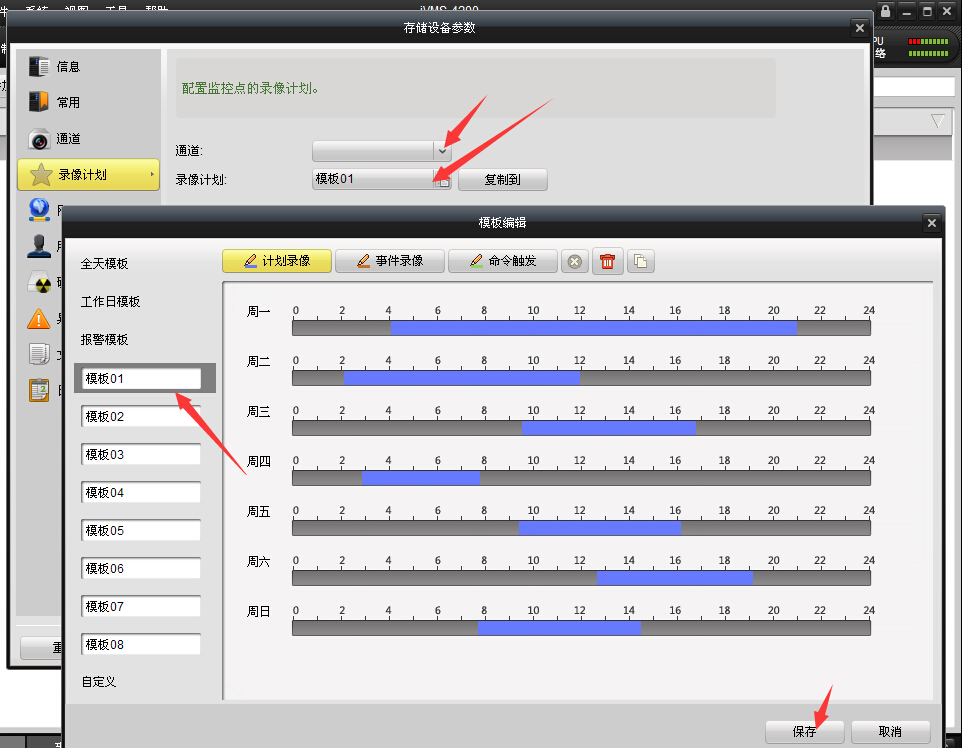Select 工作日模板 weekday template
Image resolution: width=962 pixels, height=748 pixels.
110,302
